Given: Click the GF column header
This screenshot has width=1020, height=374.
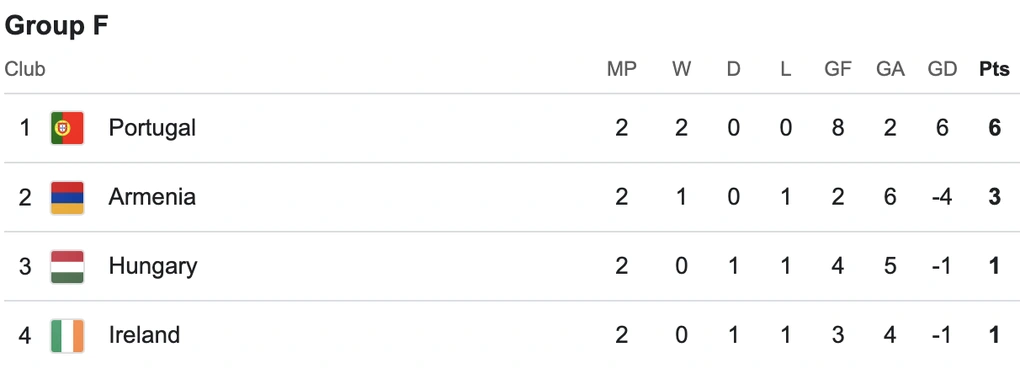Looking at the screenshot, I should pyautogui.click(x=838, y=69).
